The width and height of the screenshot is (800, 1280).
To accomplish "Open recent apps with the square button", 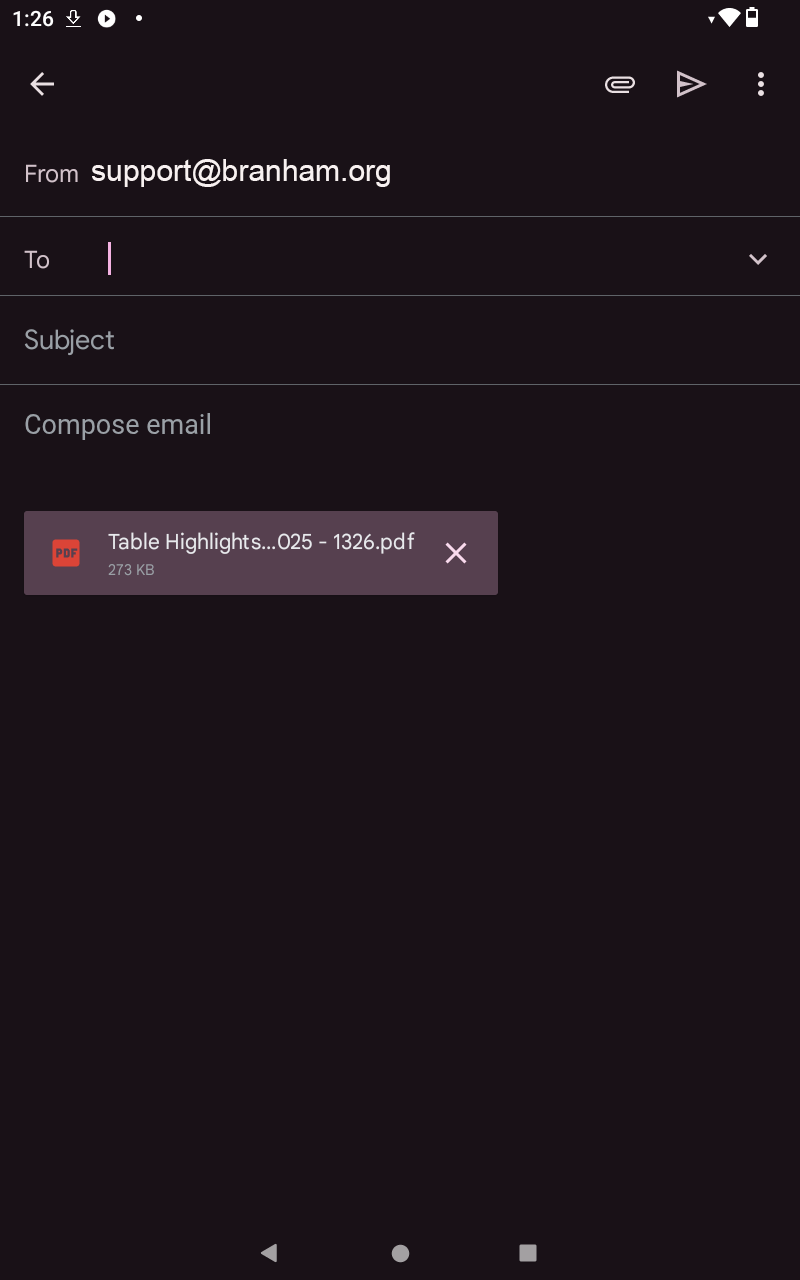I will click(x=528, y=1252).
